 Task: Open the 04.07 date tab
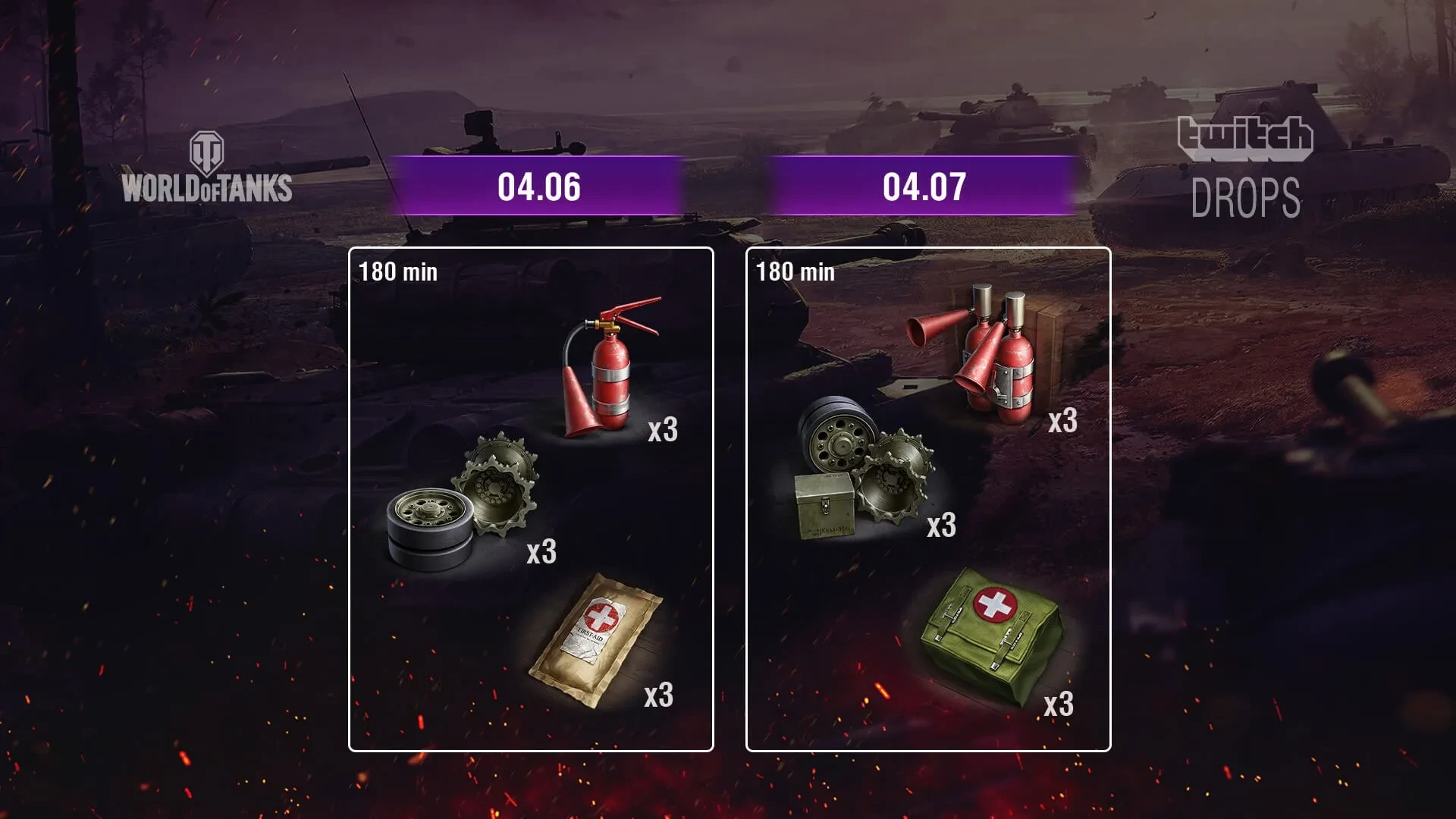click(x=924, y=187)
